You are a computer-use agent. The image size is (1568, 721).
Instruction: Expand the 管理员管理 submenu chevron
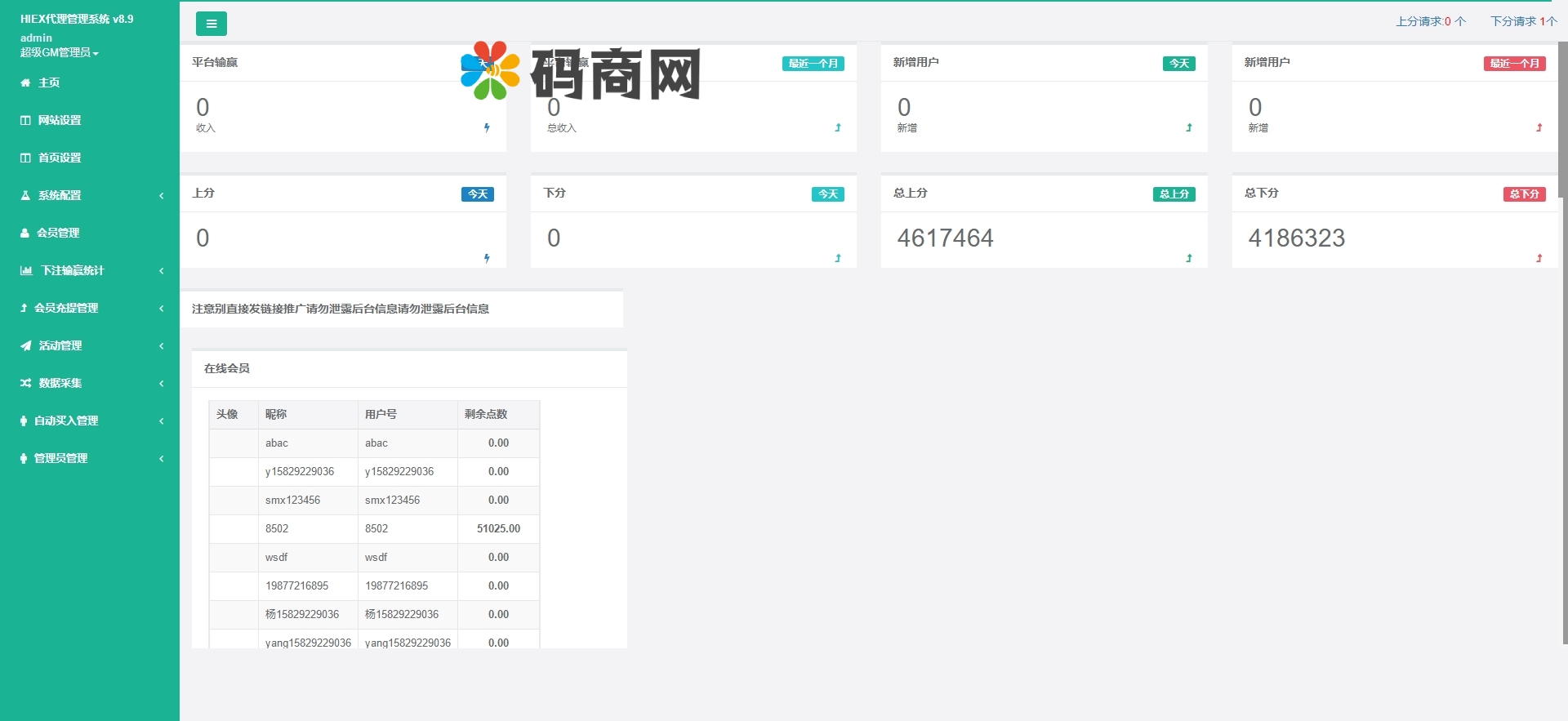162,458
